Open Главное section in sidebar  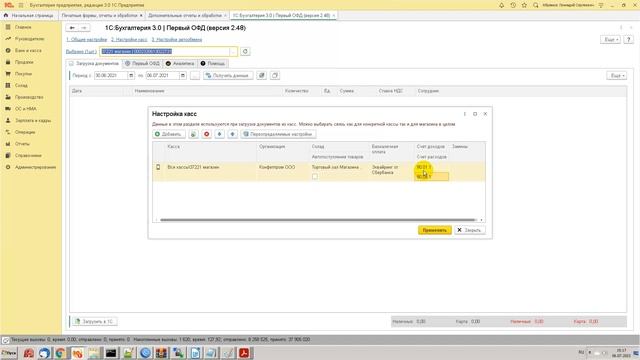coord(23,27)
